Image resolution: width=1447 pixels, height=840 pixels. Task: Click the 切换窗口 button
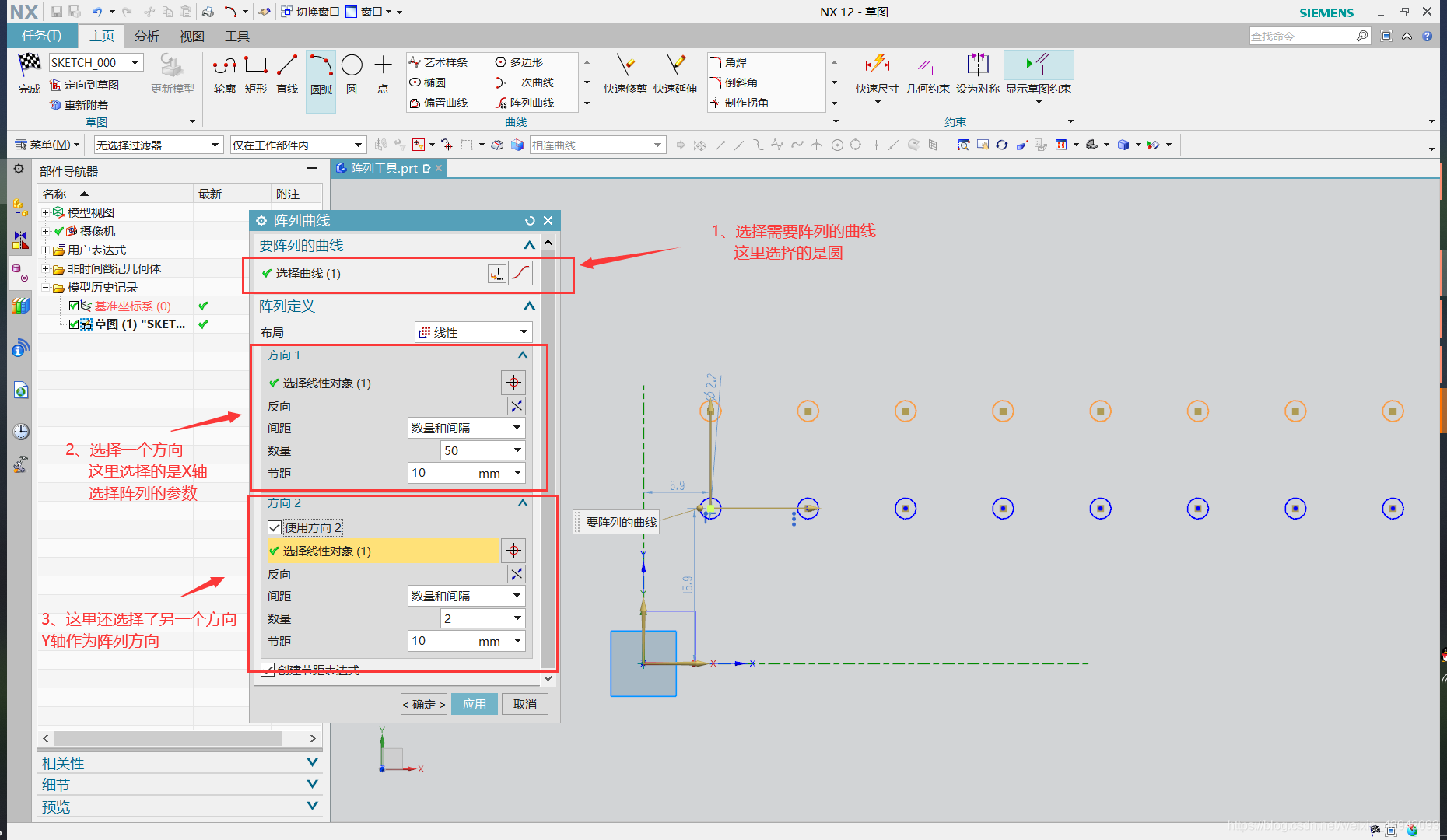310,12
